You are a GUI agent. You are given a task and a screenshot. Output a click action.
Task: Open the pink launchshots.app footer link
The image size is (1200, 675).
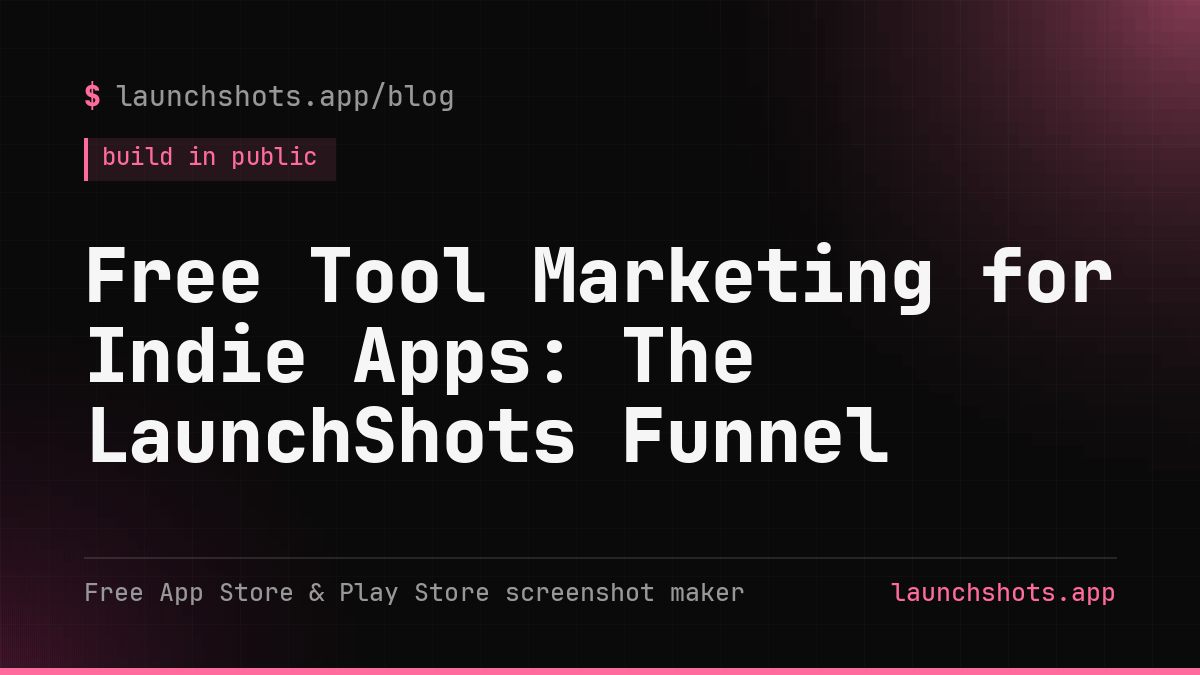click(x=1003, y=593)
